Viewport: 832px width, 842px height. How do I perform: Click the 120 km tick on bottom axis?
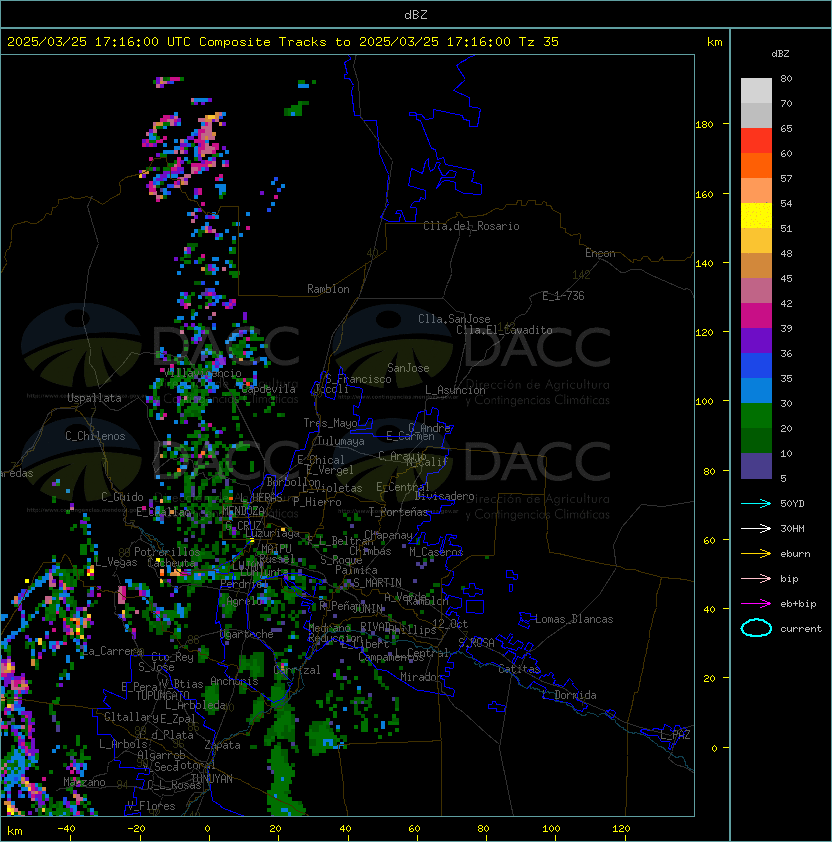621,829
